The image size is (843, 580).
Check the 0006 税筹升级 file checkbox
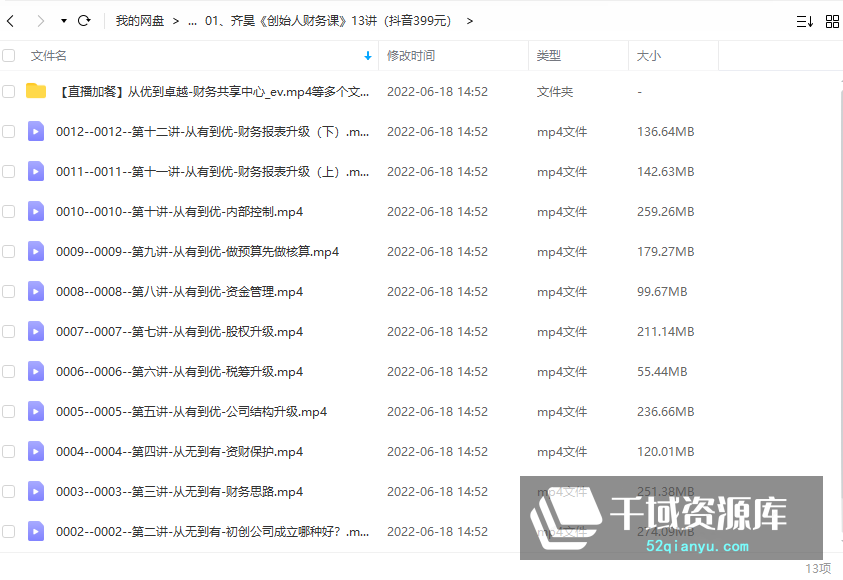pos(9,371)
